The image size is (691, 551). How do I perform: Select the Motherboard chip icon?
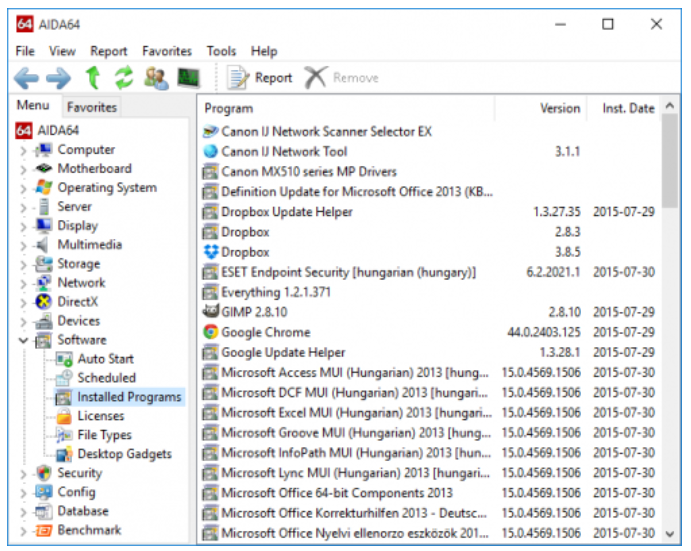[44, 169]
